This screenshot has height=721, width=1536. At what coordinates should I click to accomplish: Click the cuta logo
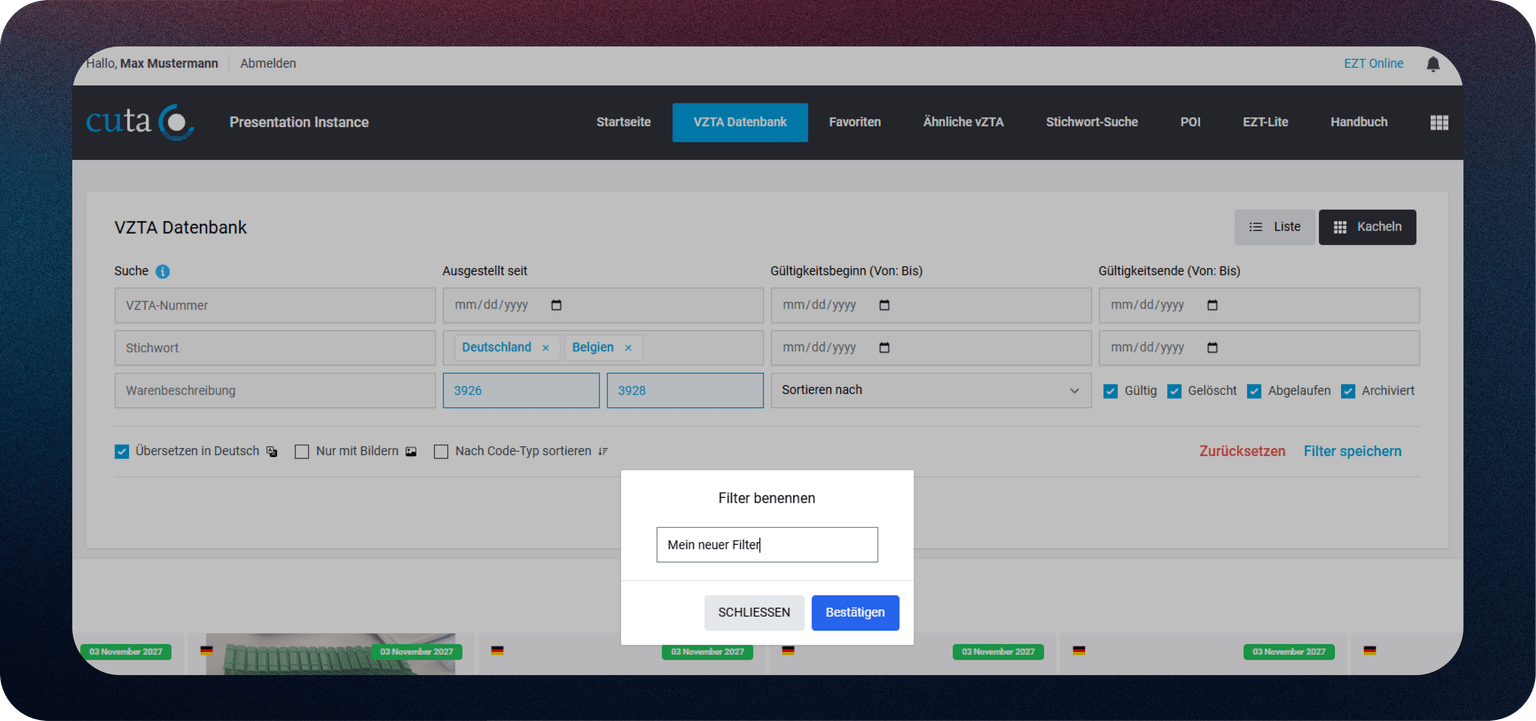140,122
